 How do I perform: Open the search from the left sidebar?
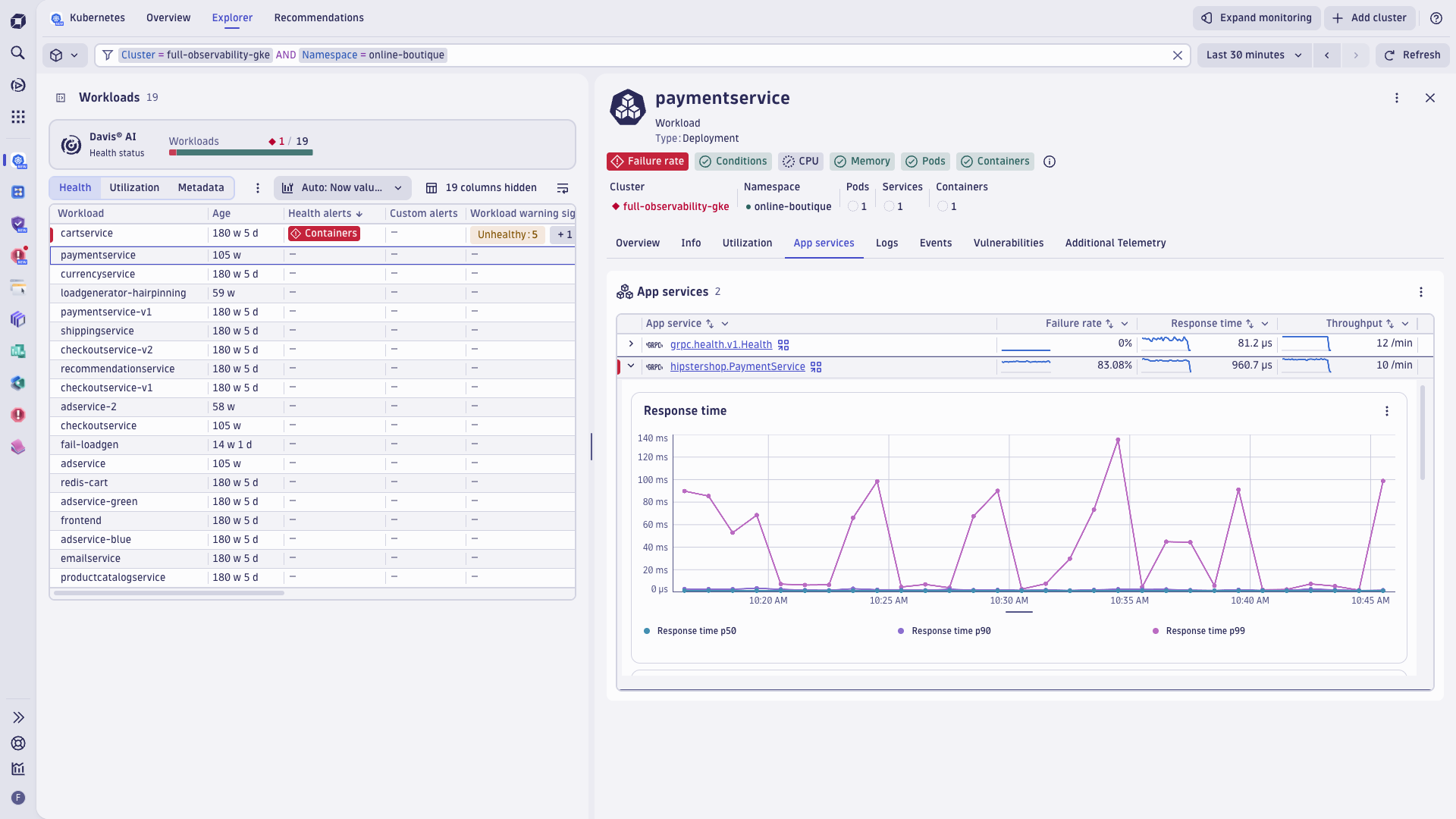(x=18, y=53)
